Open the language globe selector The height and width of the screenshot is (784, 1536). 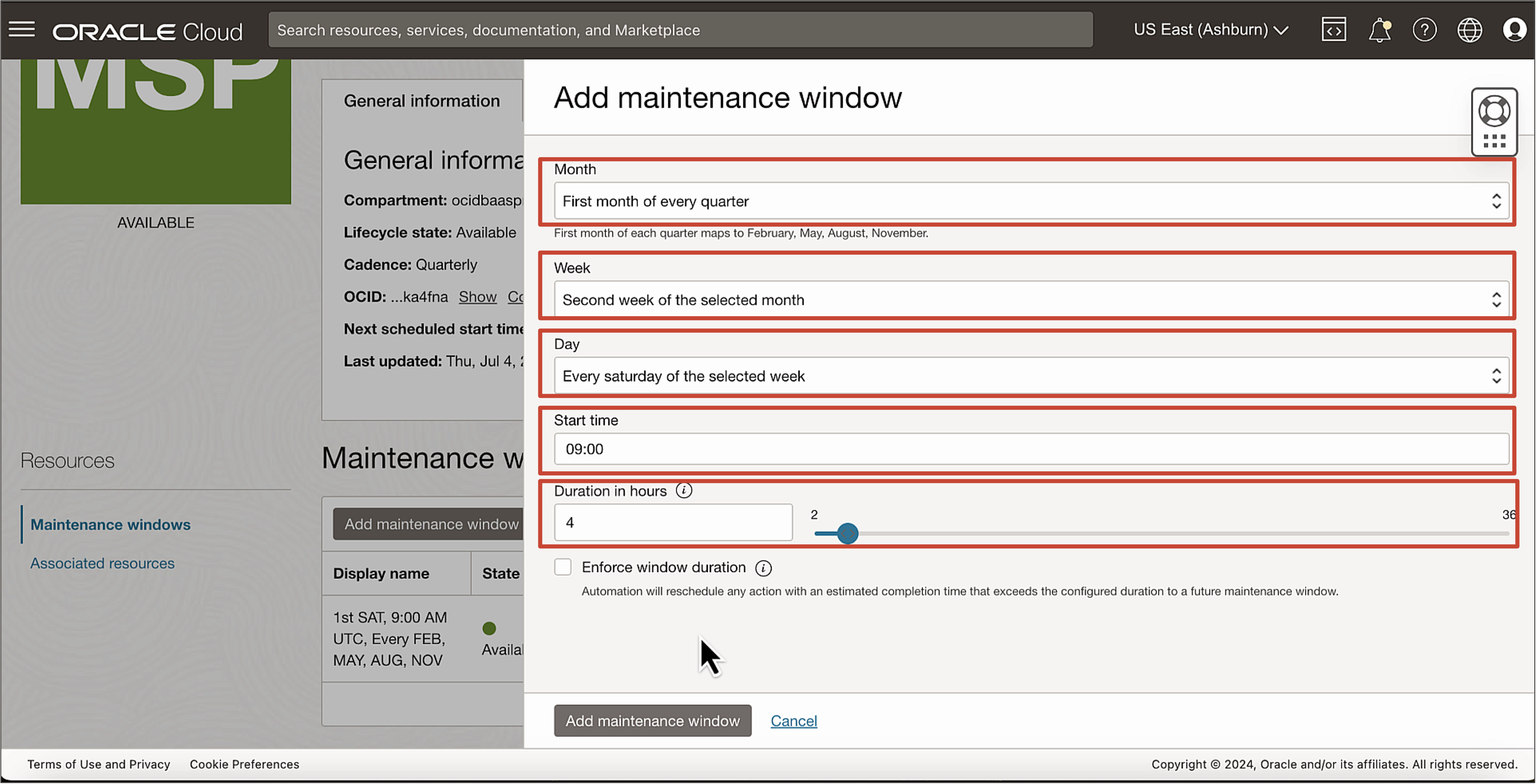[x=1470, y=29]
